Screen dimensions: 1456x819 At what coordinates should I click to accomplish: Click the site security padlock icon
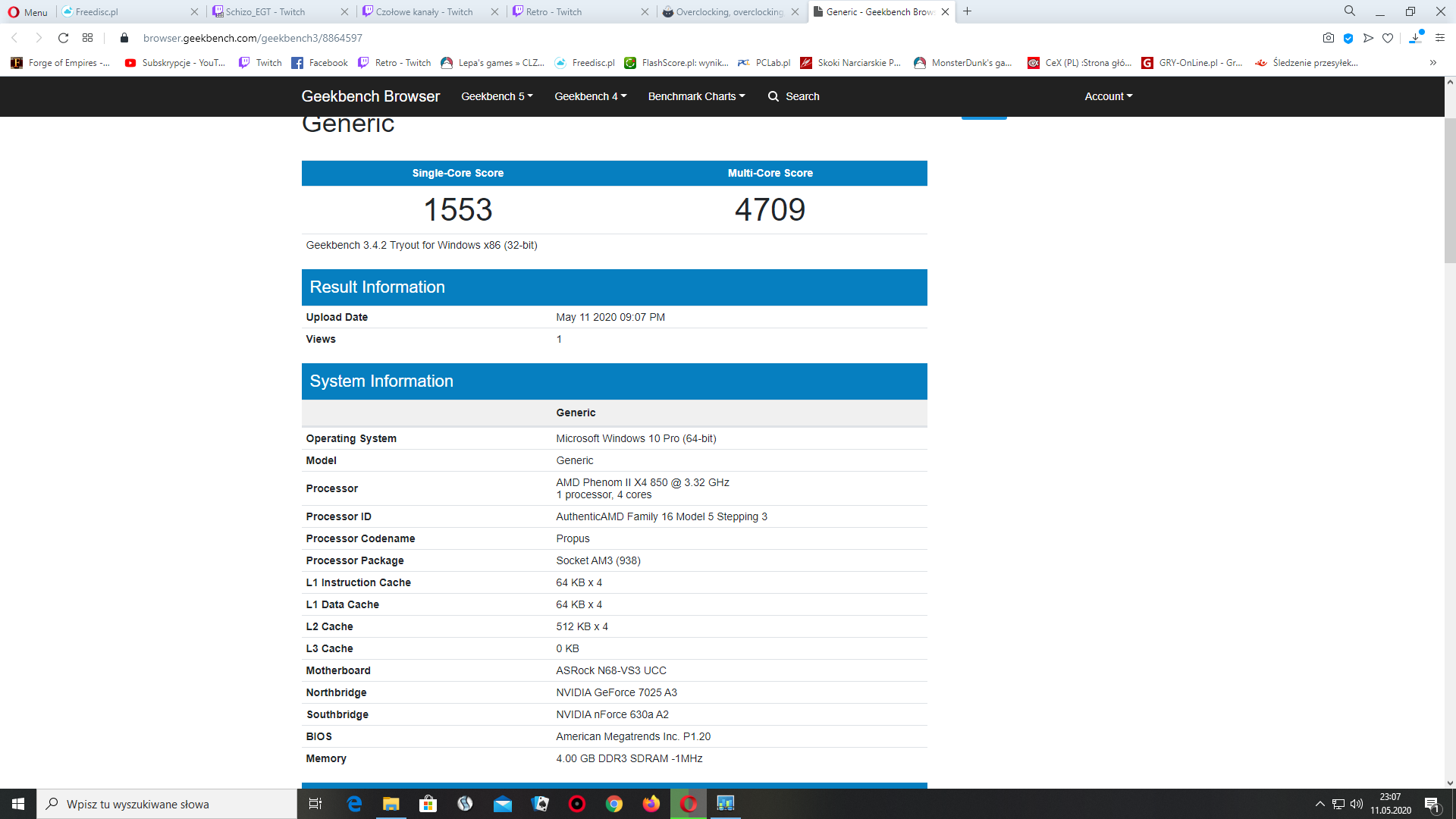point(124,38)
